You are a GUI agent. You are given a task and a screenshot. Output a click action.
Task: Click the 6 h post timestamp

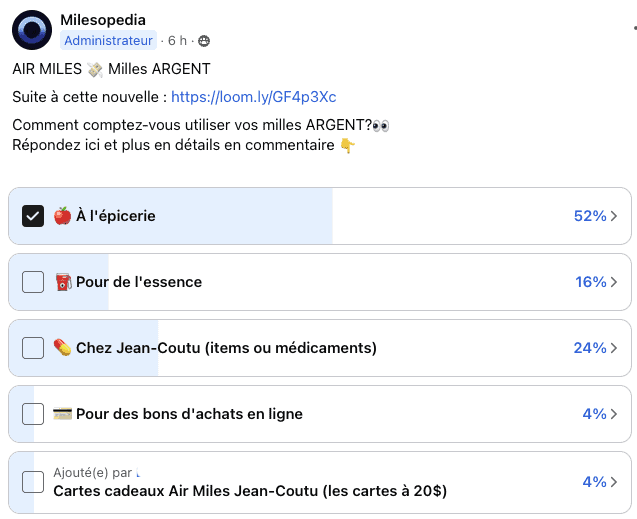(177, 41)
